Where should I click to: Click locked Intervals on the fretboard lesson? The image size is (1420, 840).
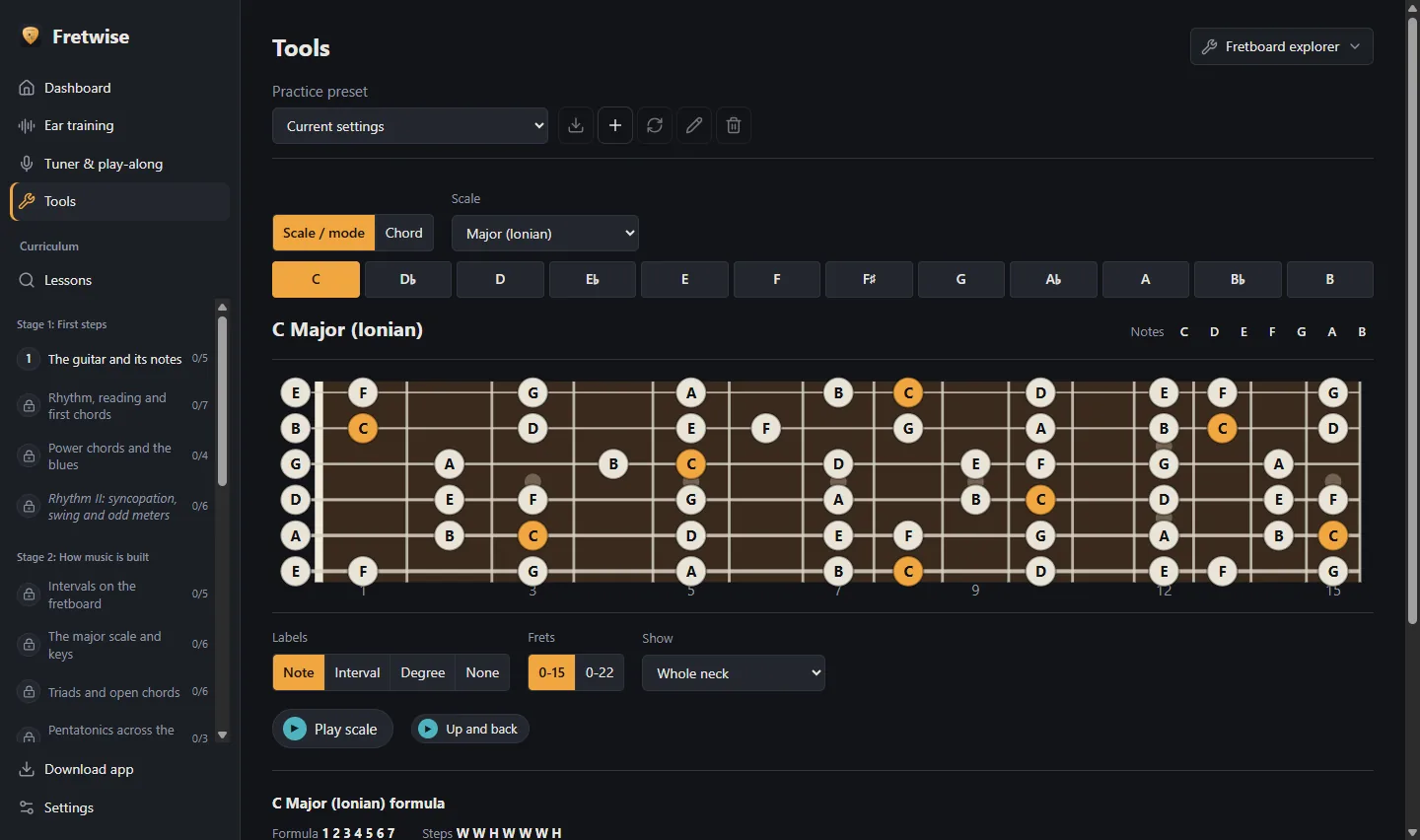tap(112, 595)
